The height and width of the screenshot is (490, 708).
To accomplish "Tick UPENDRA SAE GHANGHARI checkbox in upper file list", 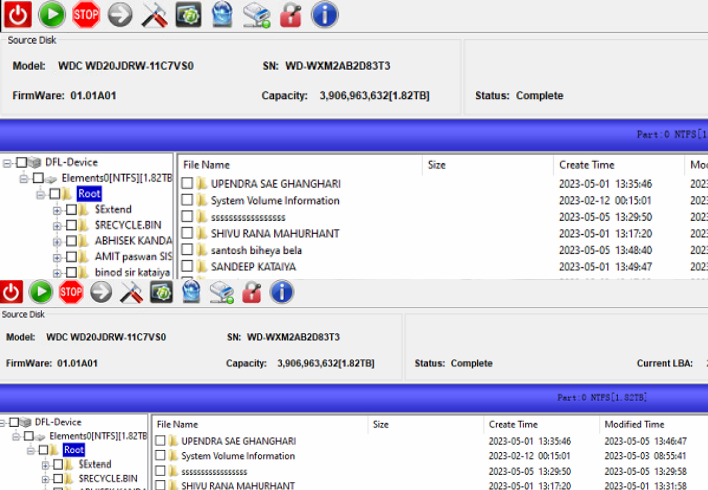I will 187,183.
